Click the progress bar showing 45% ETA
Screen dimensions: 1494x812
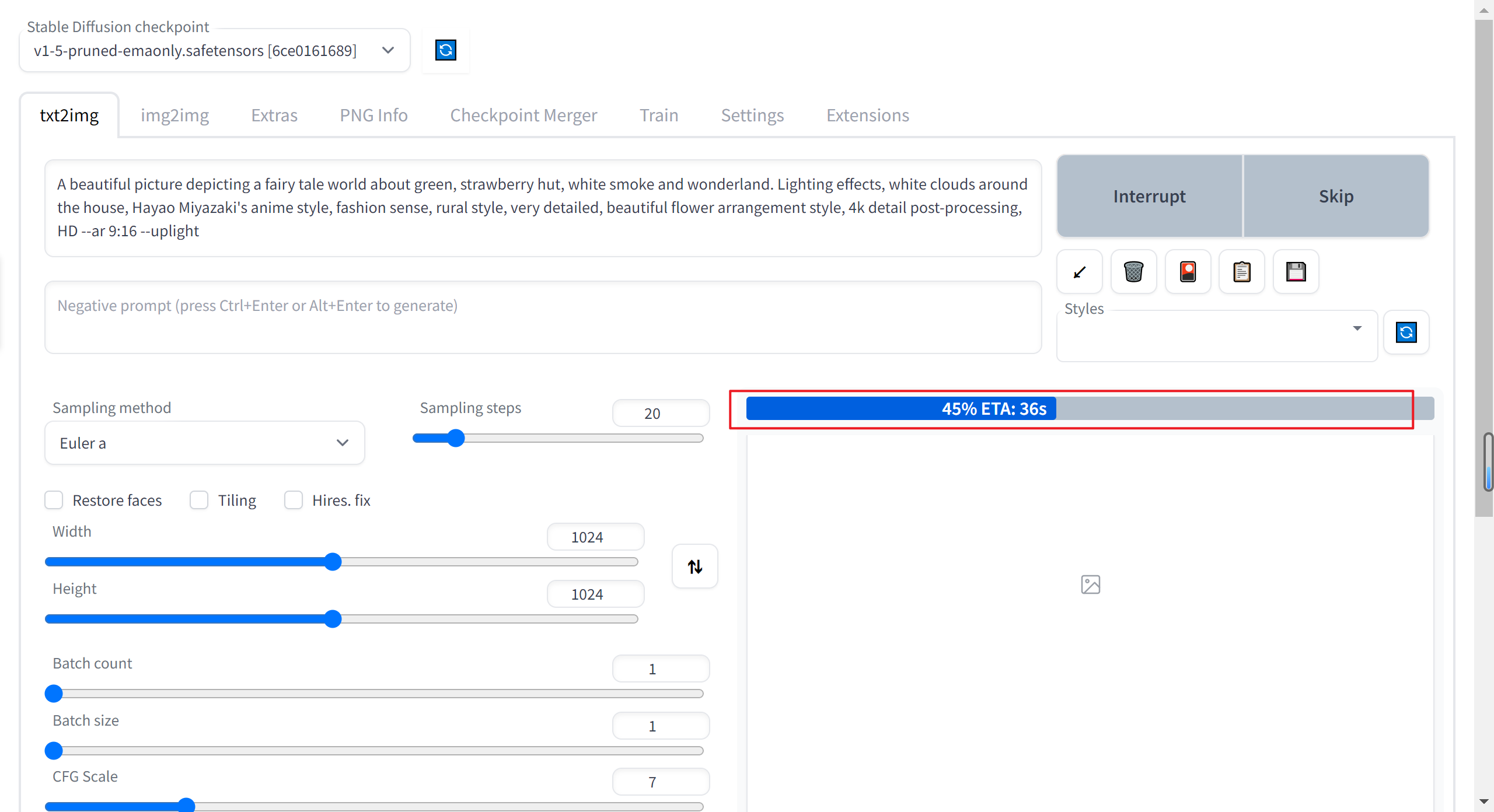coord(1090,408)
